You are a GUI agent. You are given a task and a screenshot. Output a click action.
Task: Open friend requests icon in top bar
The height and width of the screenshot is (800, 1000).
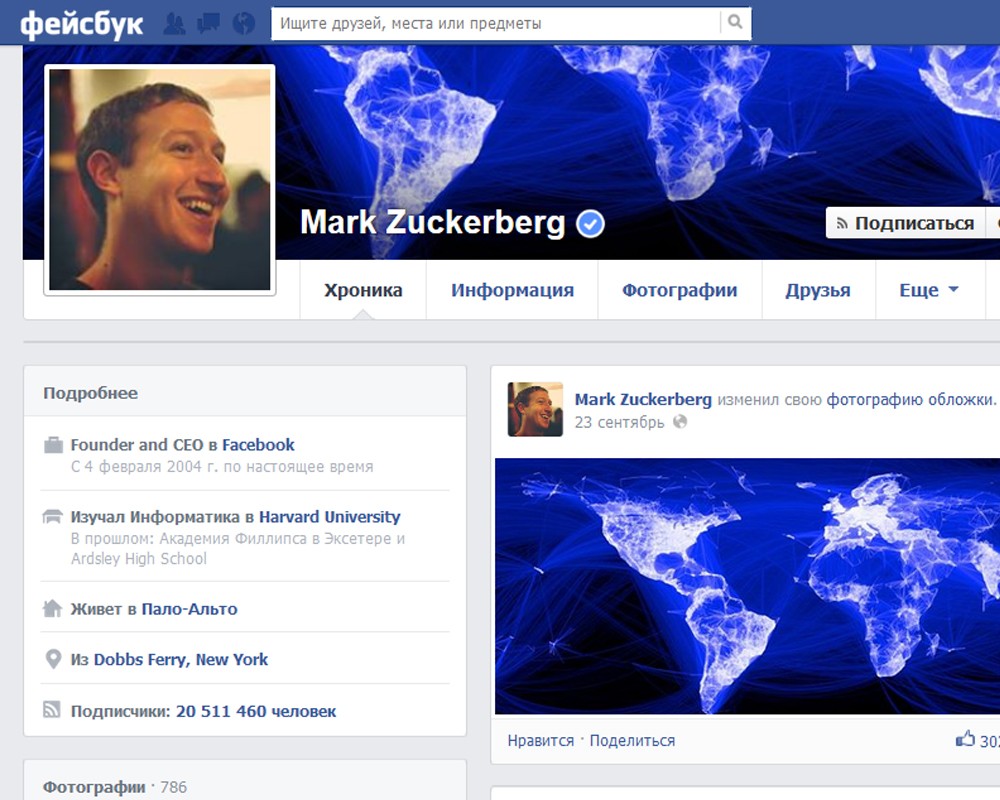pos(174,24)
